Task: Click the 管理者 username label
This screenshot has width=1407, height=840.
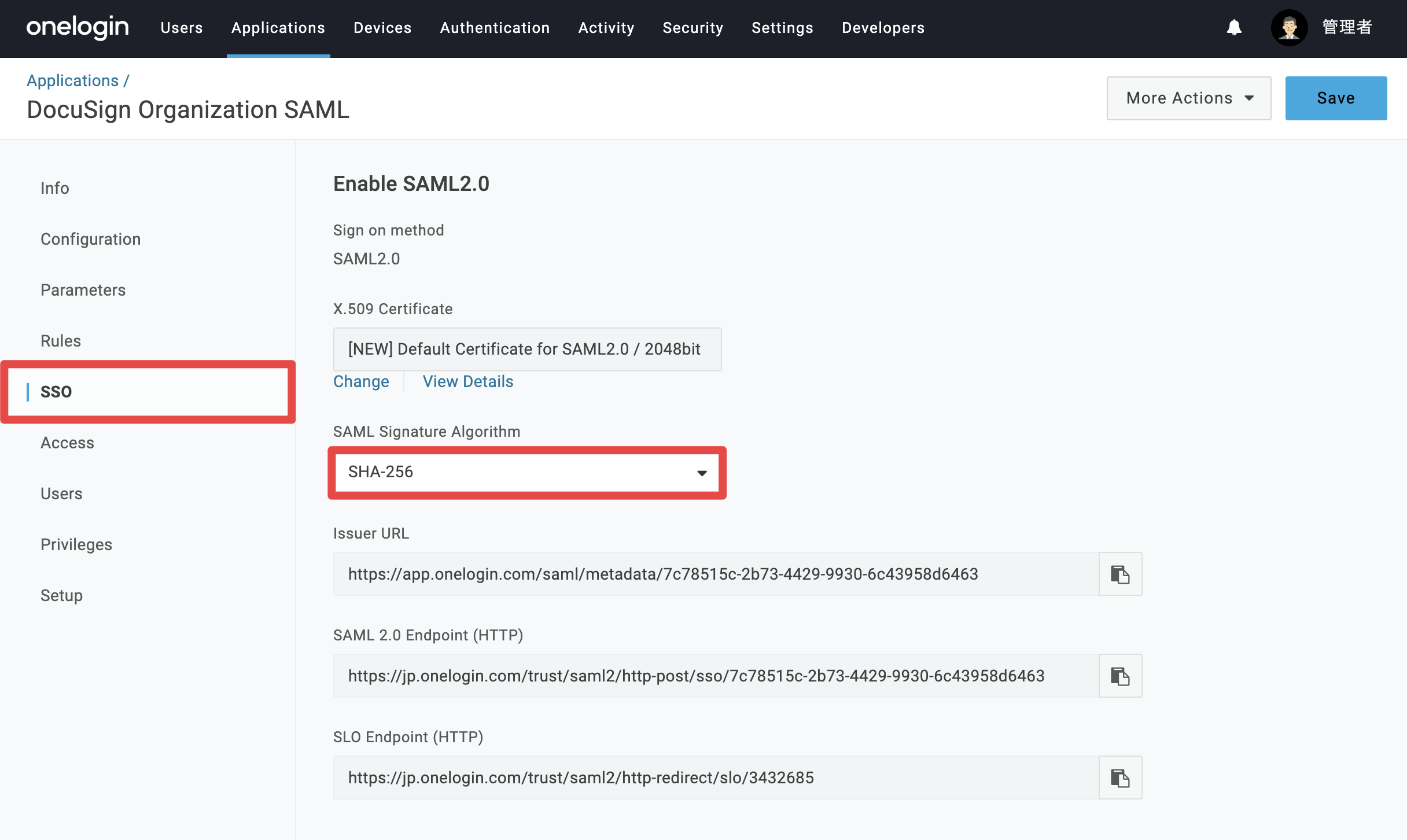Action: tap(1347, 27)
